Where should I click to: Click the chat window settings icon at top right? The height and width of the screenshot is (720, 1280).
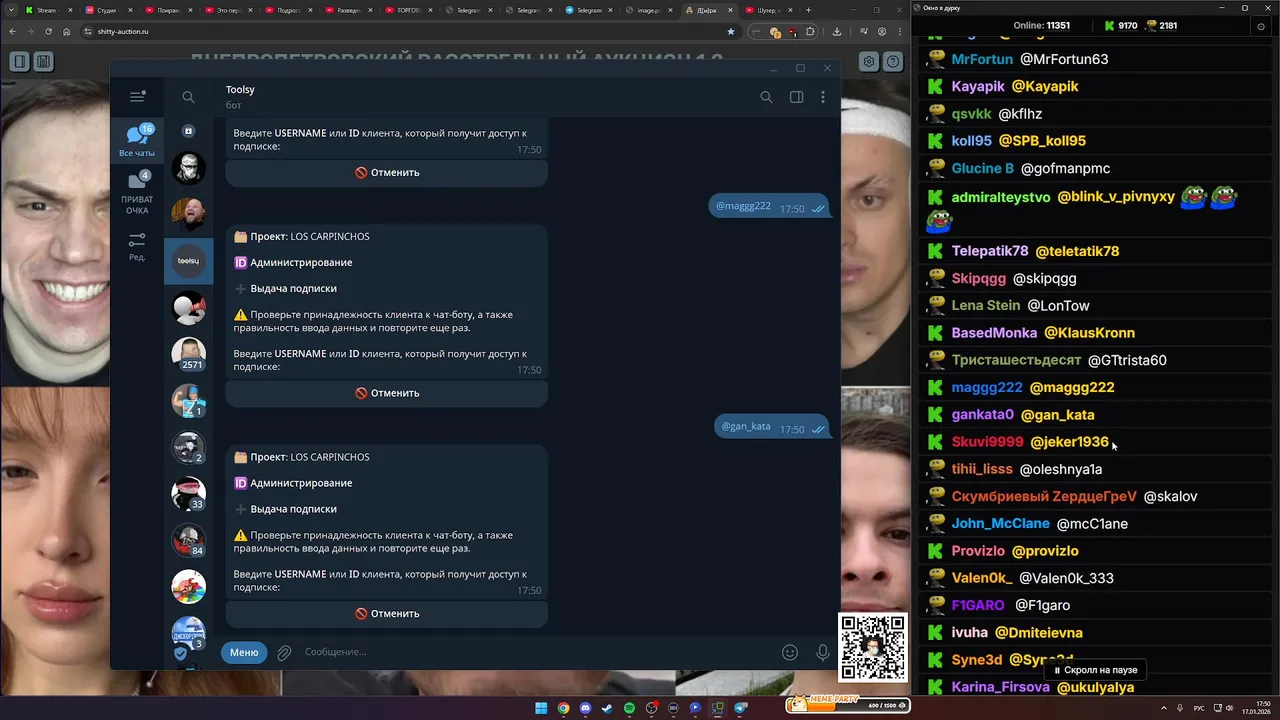pyautogui.click(x=1259, y=27)
